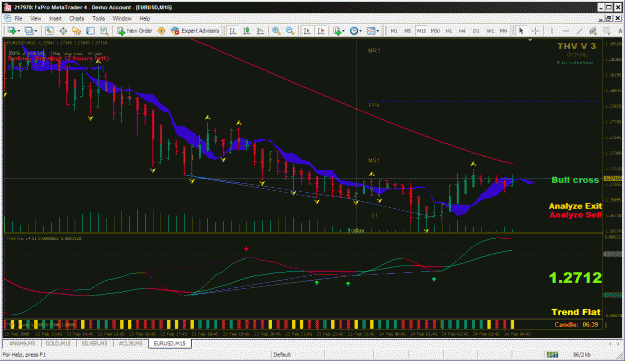The height and width of the screenshot is (361, 625).
Task: Select the M30 timeframe
Action: (435, 31)
